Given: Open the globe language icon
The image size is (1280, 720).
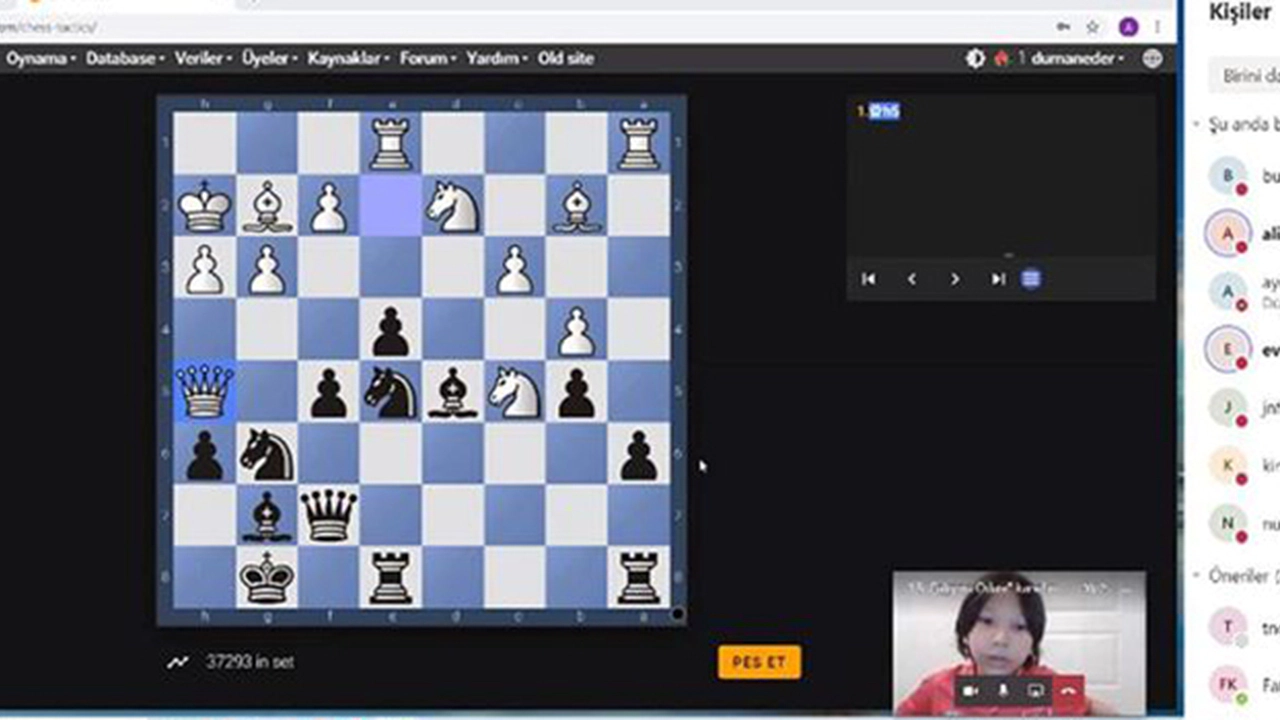Looking at the screenshot, I should click(x=1152, y=58).
